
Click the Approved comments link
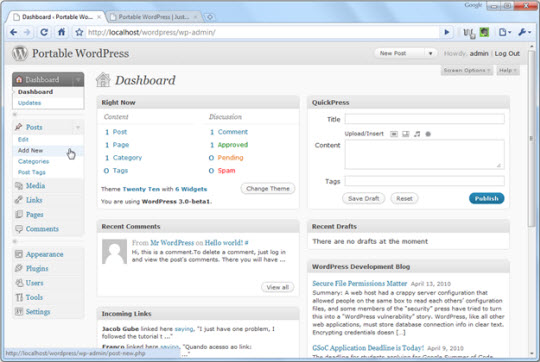pyautogui.click(x=232, y=145)
